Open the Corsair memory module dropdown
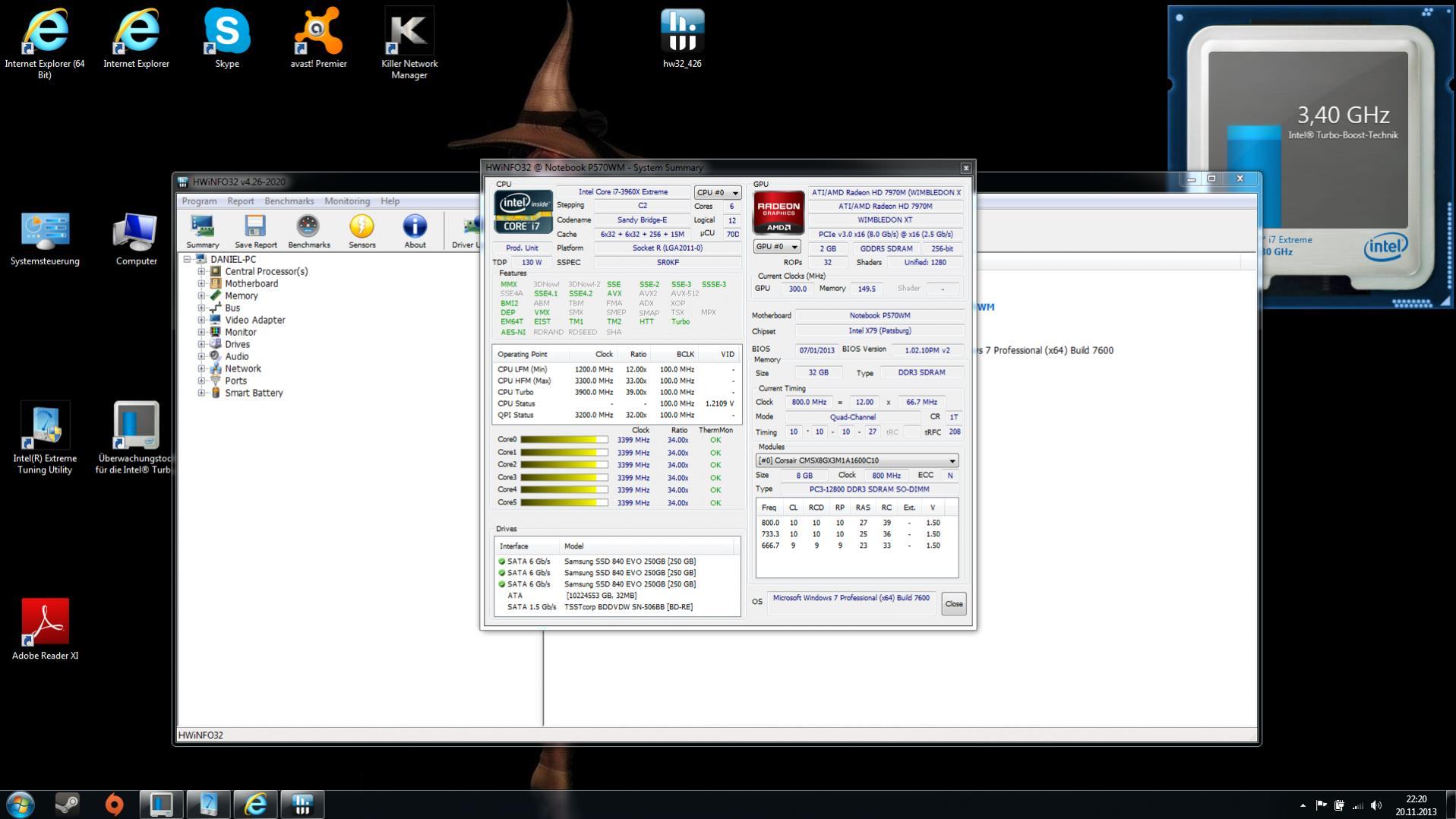 [857, 460]
